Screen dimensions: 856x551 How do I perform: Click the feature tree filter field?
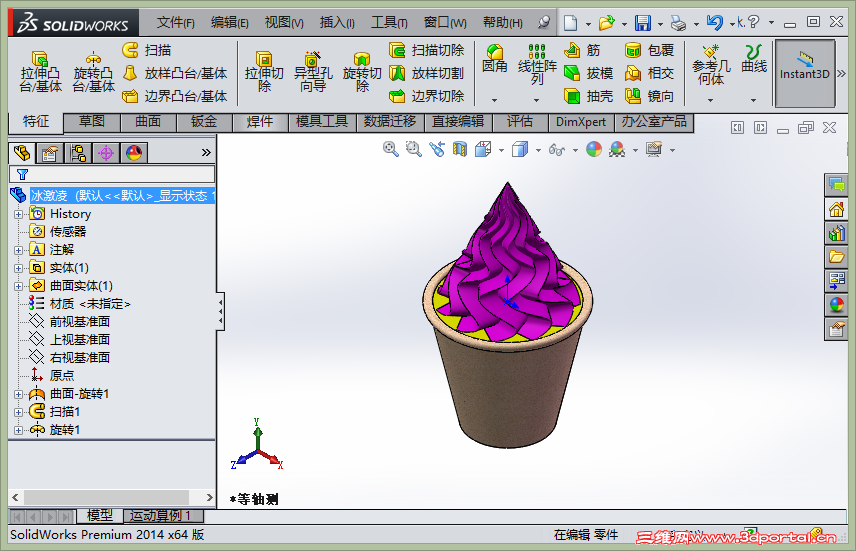[112, 174]
